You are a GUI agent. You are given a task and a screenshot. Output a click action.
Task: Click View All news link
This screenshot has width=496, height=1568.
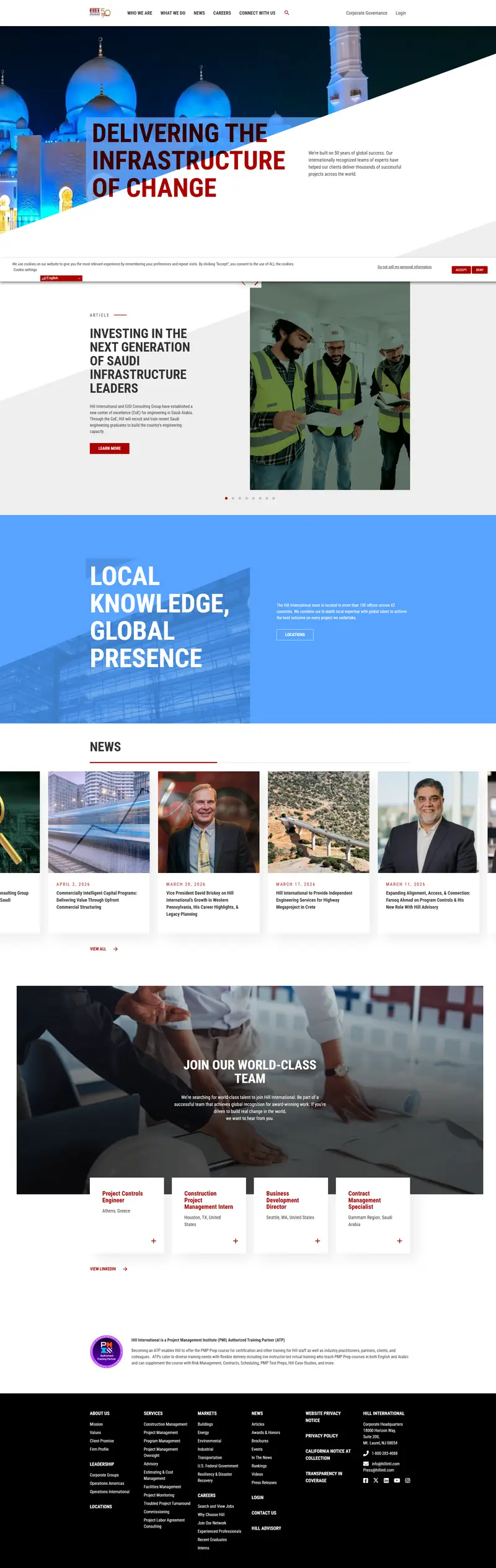(x=98, y=949)
